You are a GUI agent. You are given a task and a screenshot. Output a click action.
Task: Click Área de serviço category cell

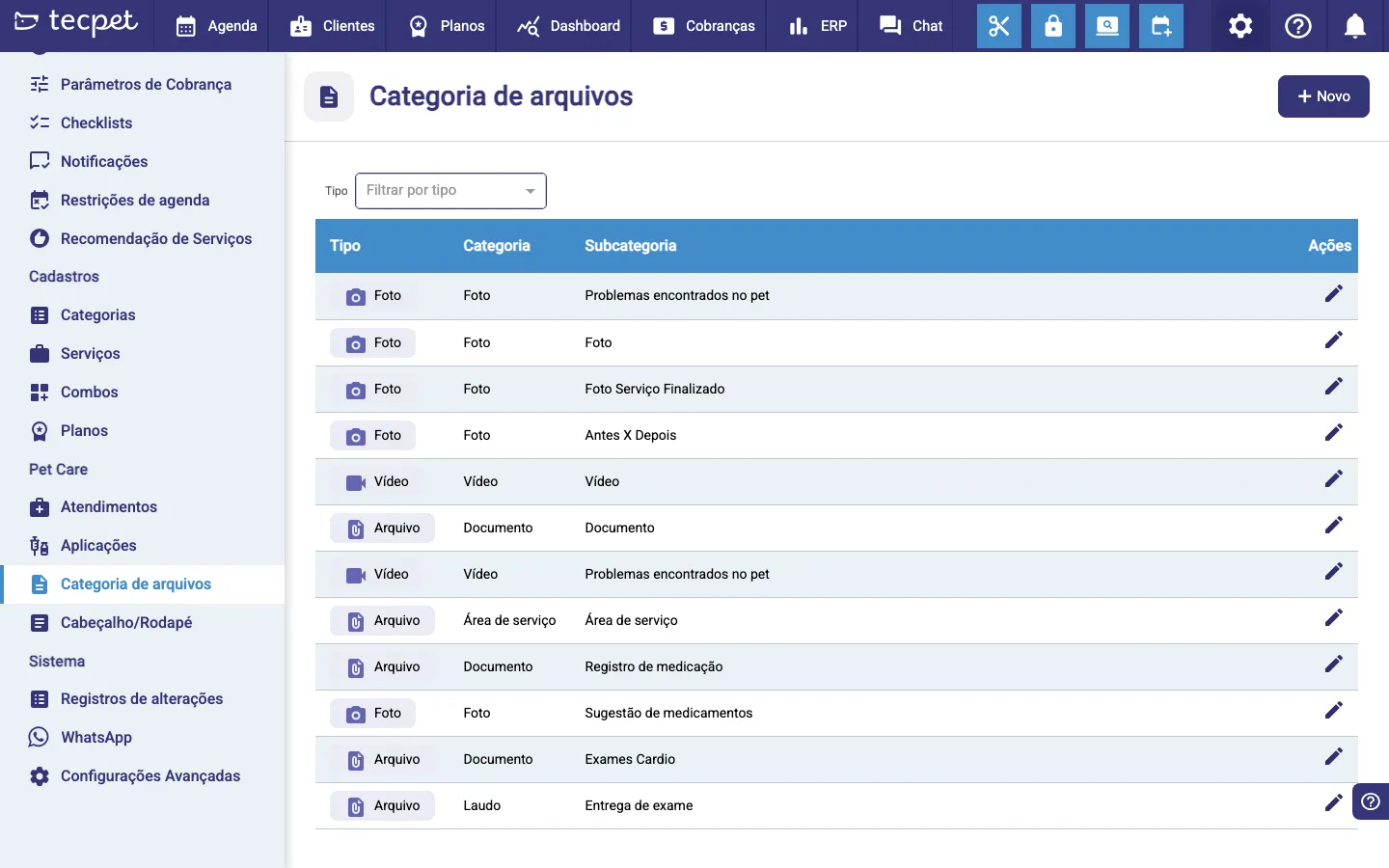[509, 620]
